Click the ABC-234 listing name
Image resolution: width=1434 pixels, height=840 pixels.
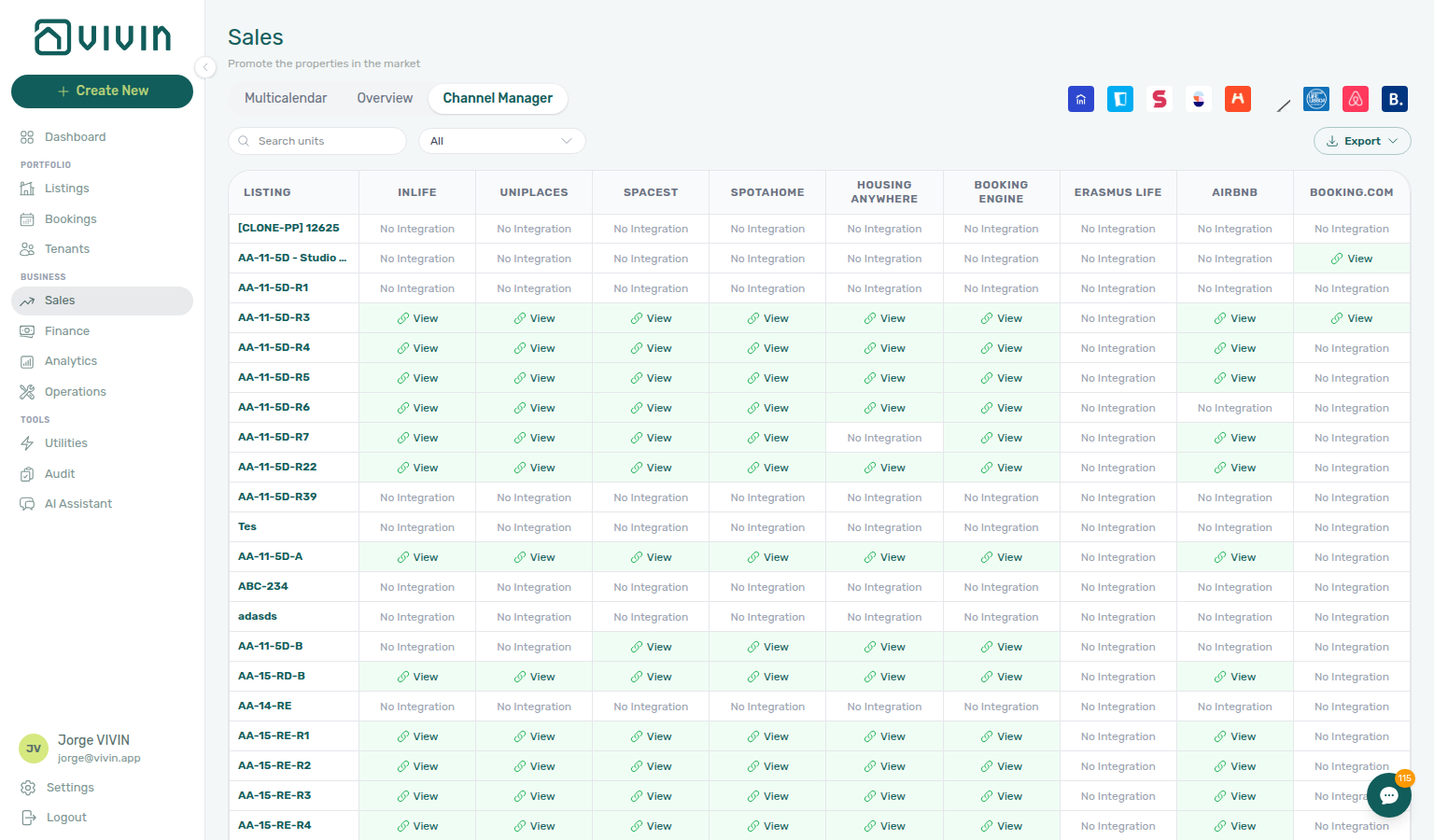(263, 586)
